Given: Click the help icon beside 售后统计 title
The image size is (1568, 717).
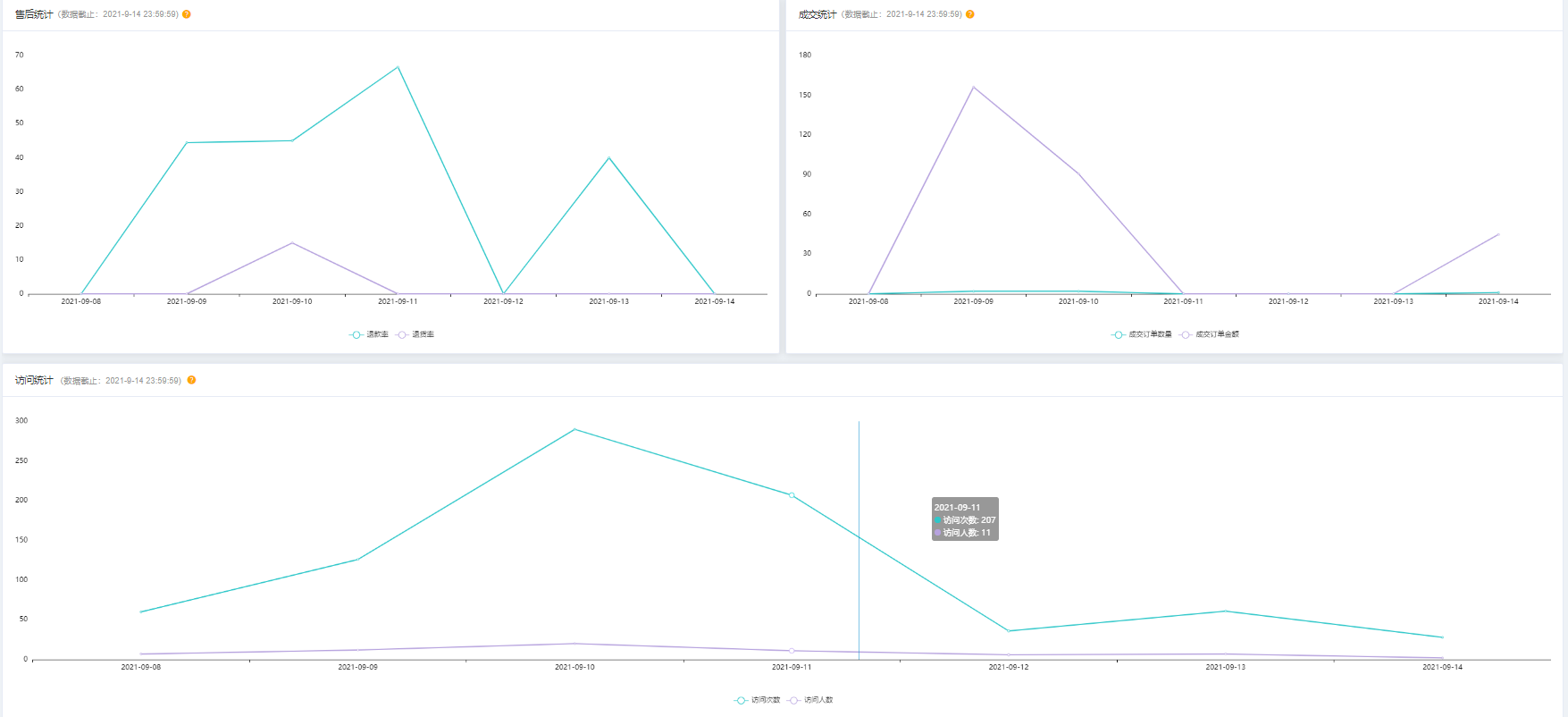Looking at the screenshot, I should [x=186, y=14].
